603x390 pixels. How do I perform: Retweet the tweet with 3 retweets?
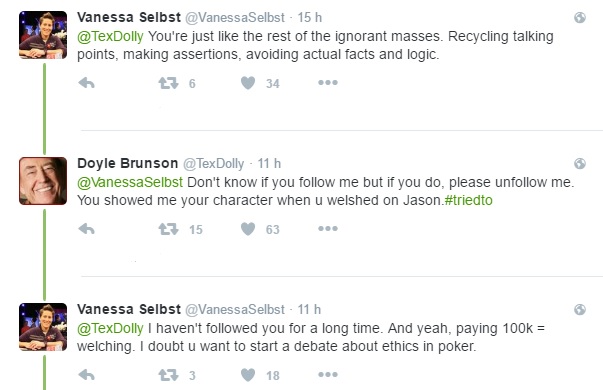(168, 375)
